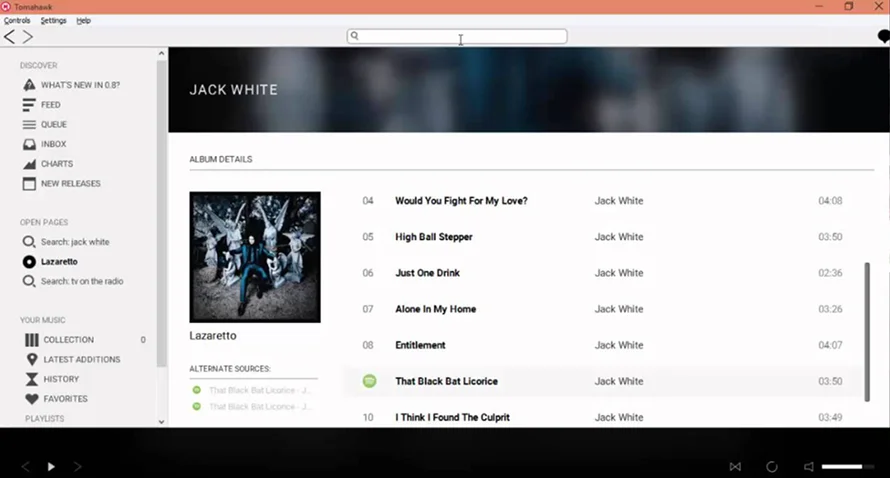Click the sidebar scroll-down arrow

coord(162,422)
